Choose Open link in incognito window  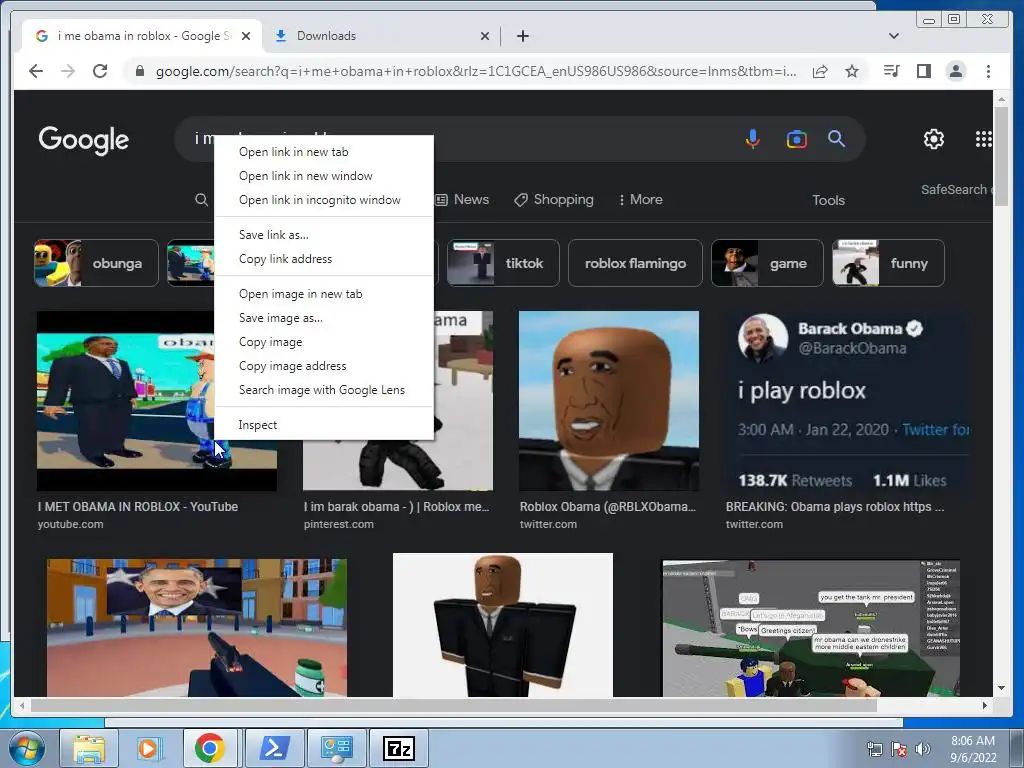click(323, 200)
